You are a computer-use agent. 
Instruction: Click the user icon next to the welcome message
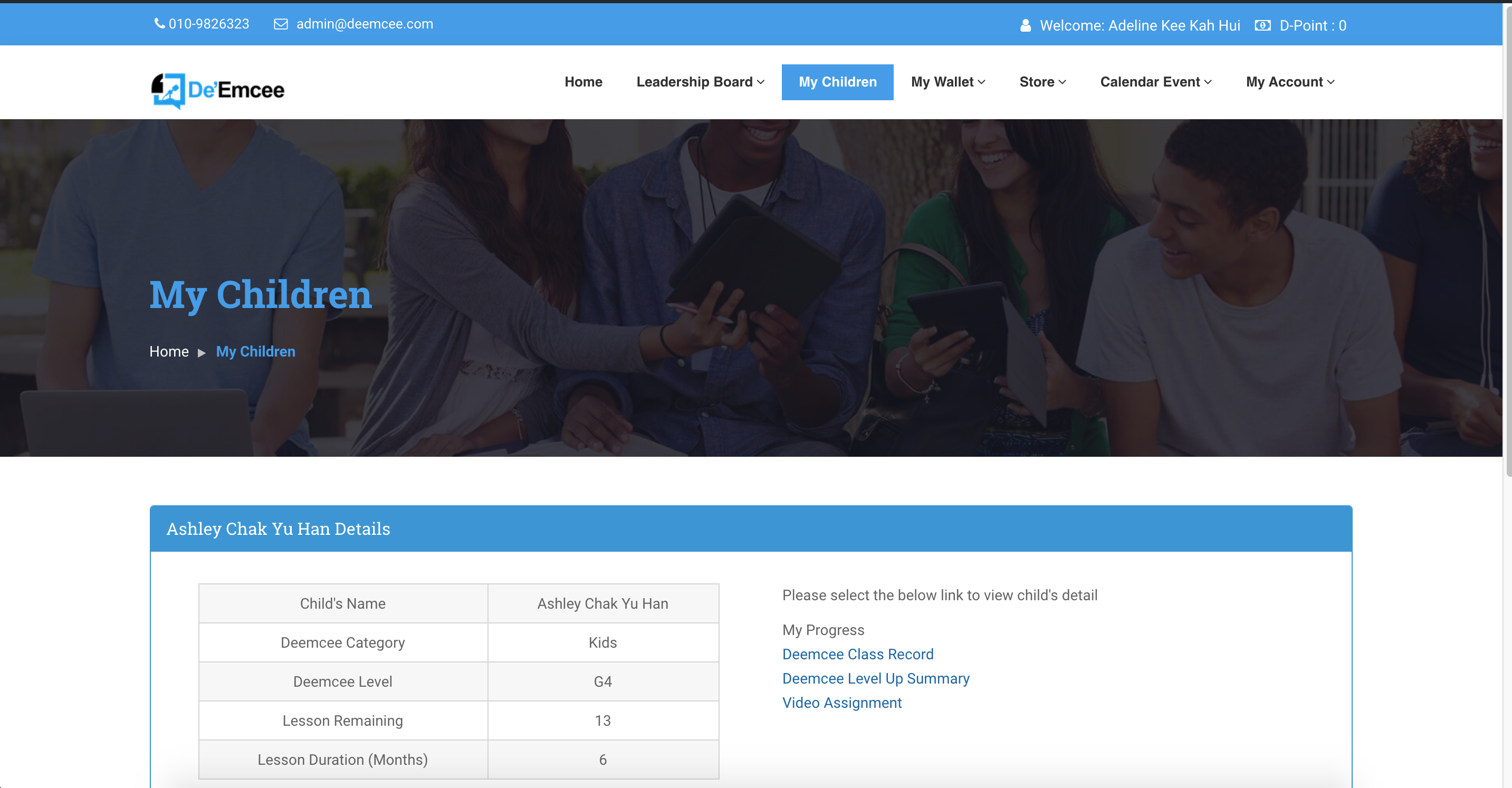1025,25
